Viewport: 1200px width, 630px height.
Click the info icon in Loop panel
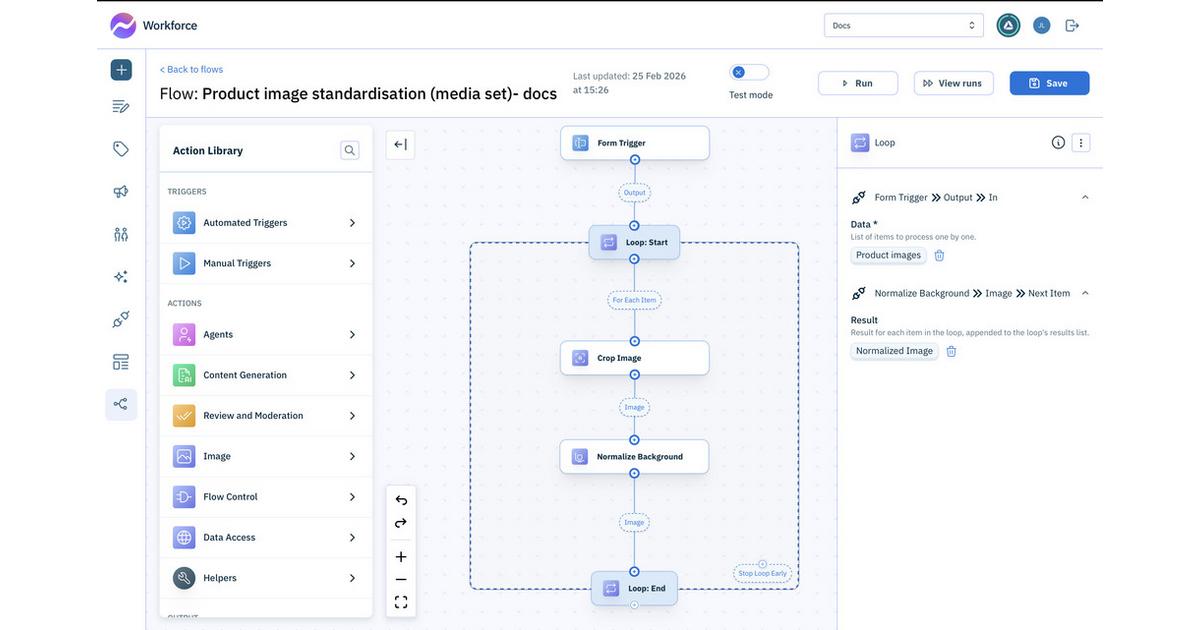coord(1058,143)
